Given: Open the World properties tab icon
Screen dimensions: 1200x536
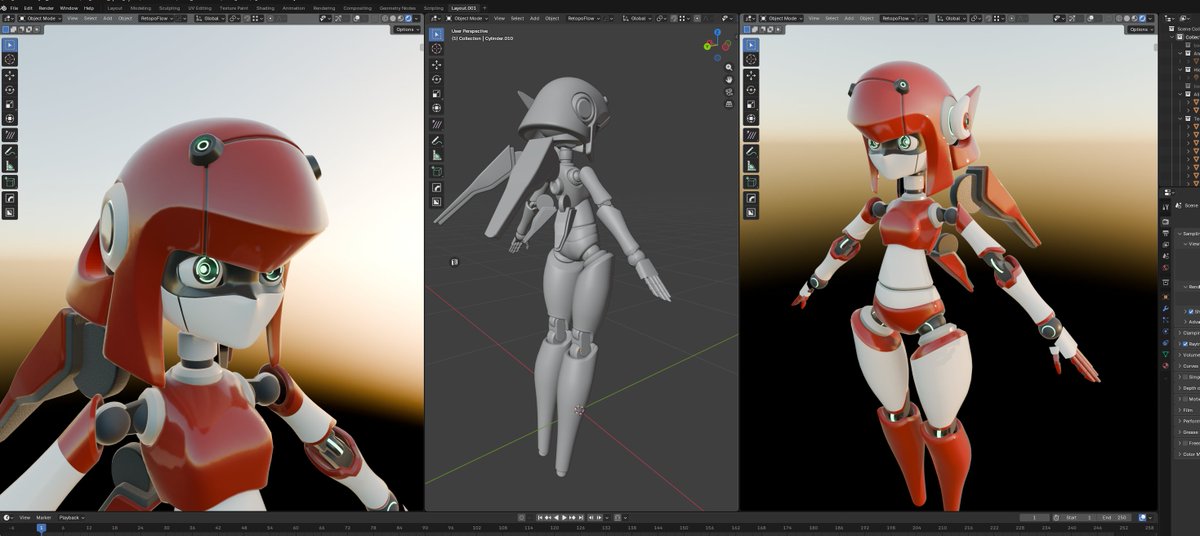Looking at the screenshot, I should point(1165,268).
